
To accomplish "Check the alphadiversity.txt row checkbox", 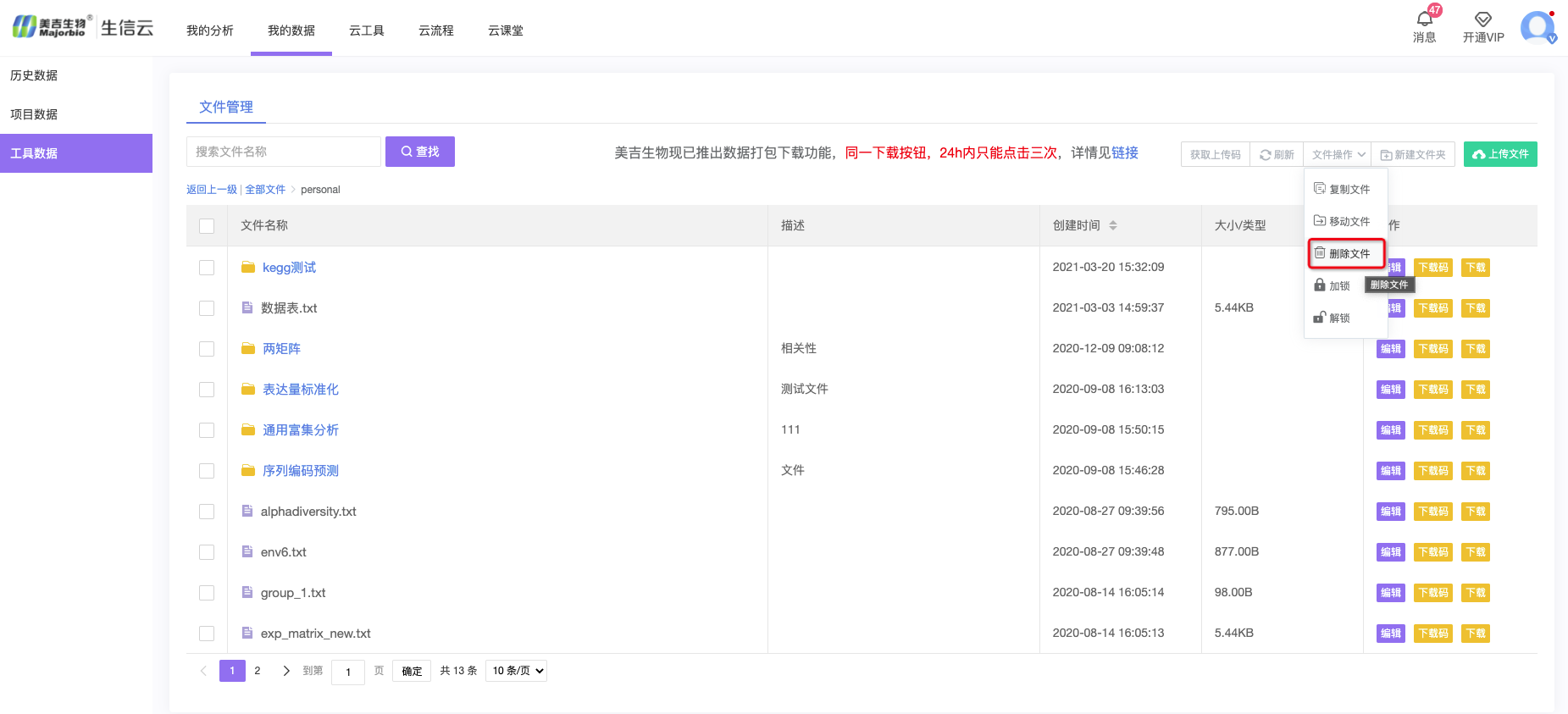I will 207,512.
